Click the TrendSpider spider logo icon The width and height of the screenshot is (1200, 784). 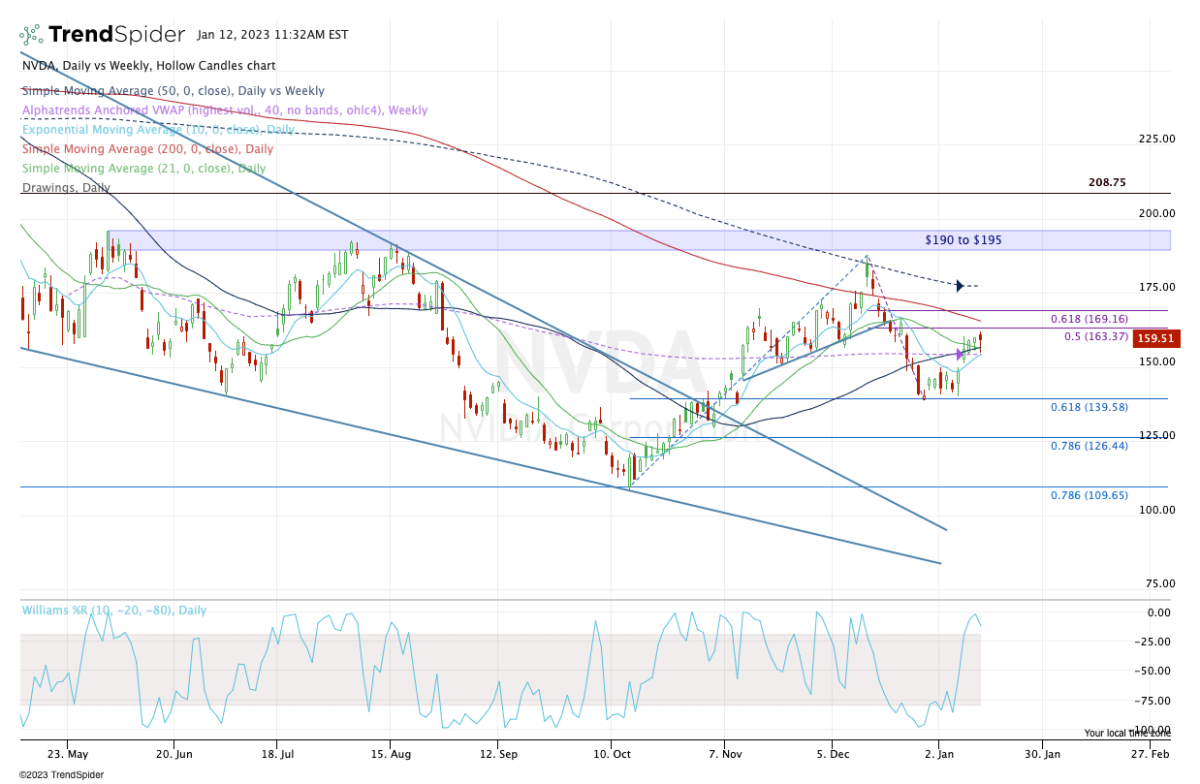click(x=31, y=35)
